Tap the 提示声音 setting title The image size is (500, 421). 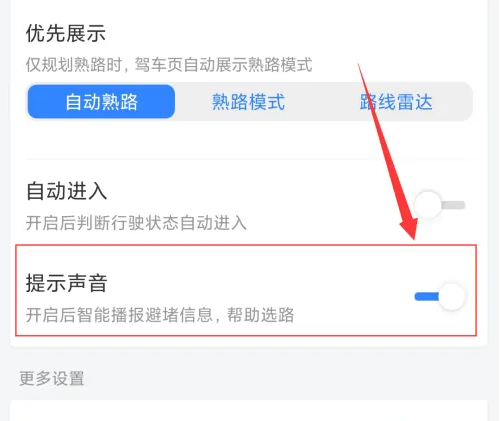(x=66, y=283)
